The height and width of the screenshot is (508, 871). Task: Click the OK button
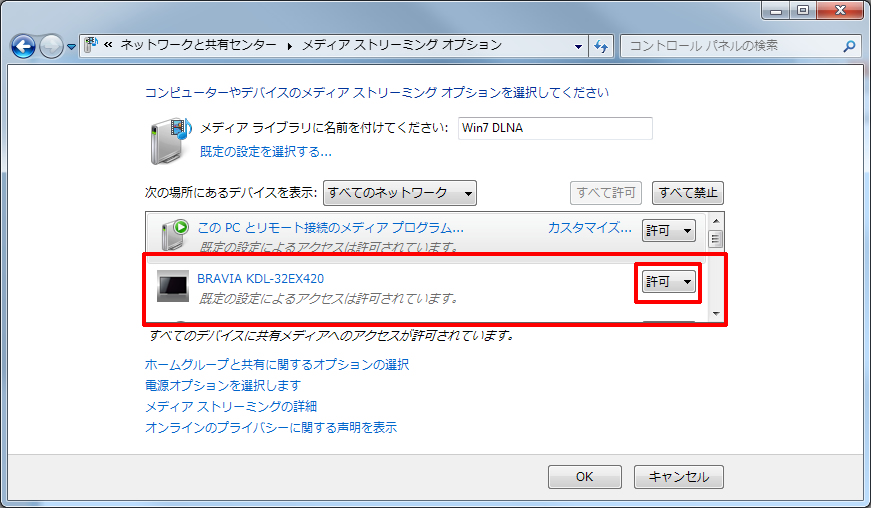(584, 477)
